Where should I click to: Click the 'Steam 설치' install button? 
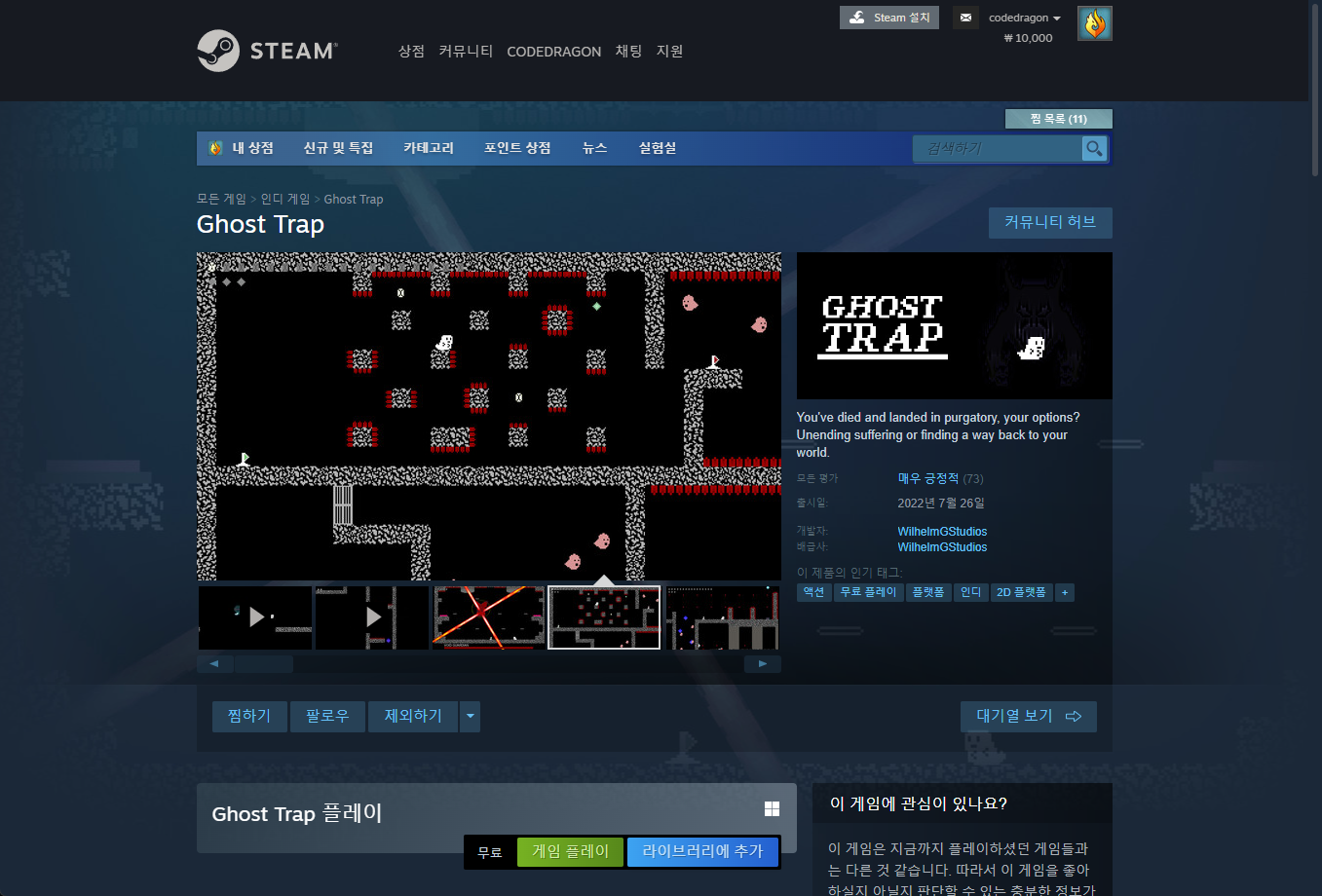tap(889, 18)
